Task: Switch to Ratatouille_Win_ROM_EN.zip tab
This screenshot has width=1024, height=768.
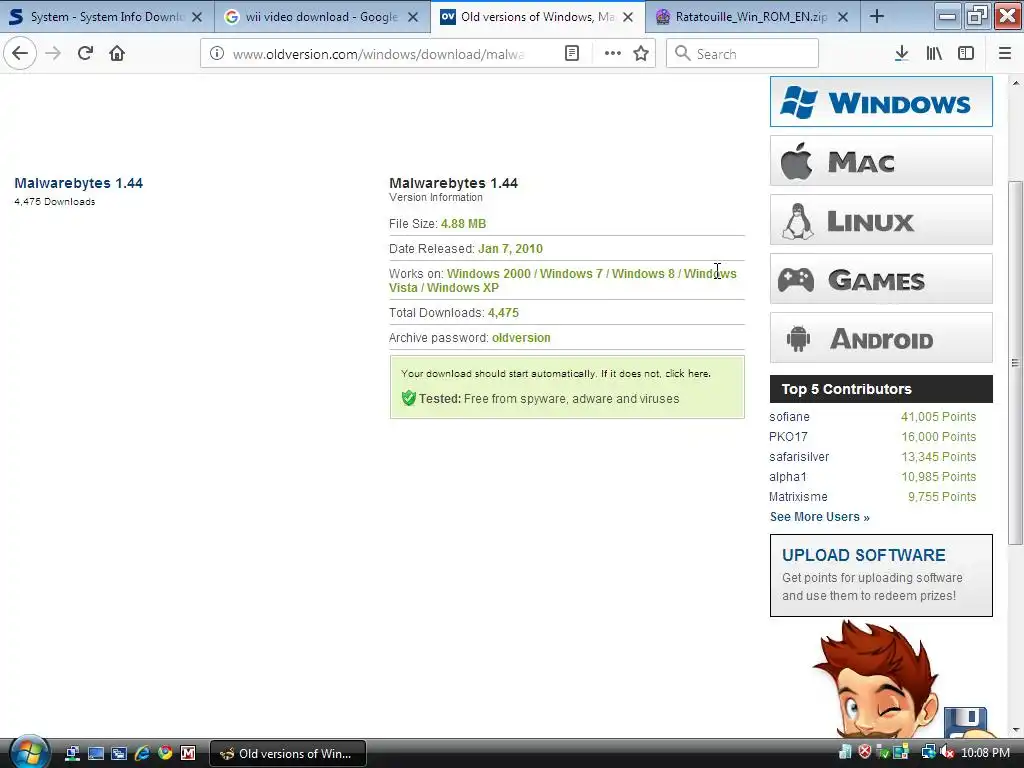Action: point(752,17)
